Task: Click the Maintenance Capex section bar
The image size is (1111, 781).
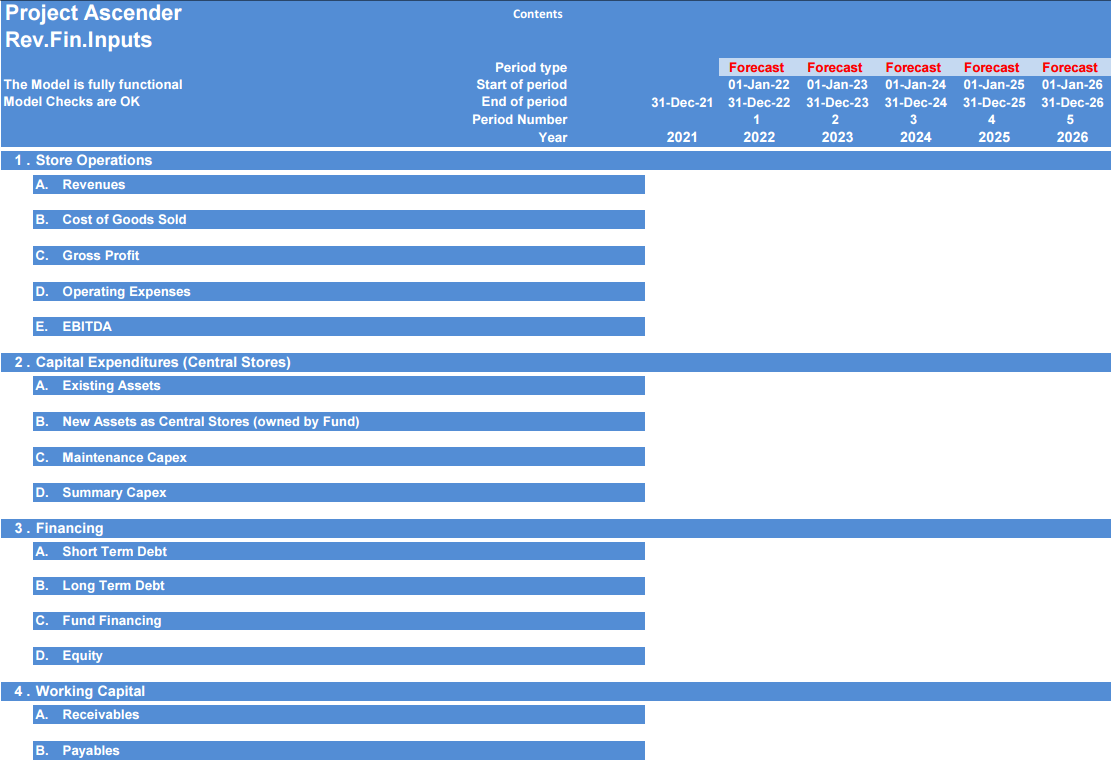Action: [339, 457]
